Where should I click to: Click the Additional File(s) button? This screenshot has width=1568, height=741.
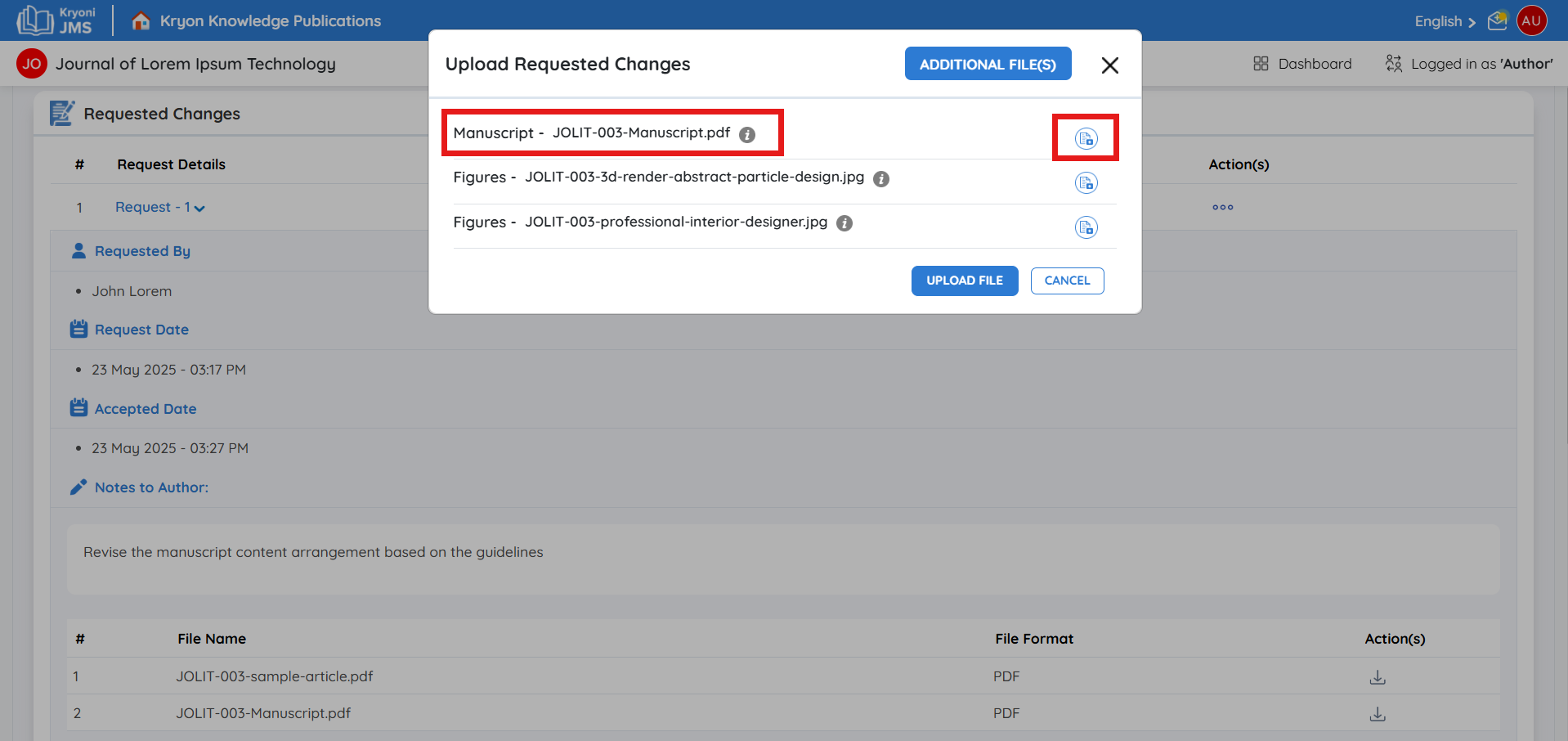[988, 64]
